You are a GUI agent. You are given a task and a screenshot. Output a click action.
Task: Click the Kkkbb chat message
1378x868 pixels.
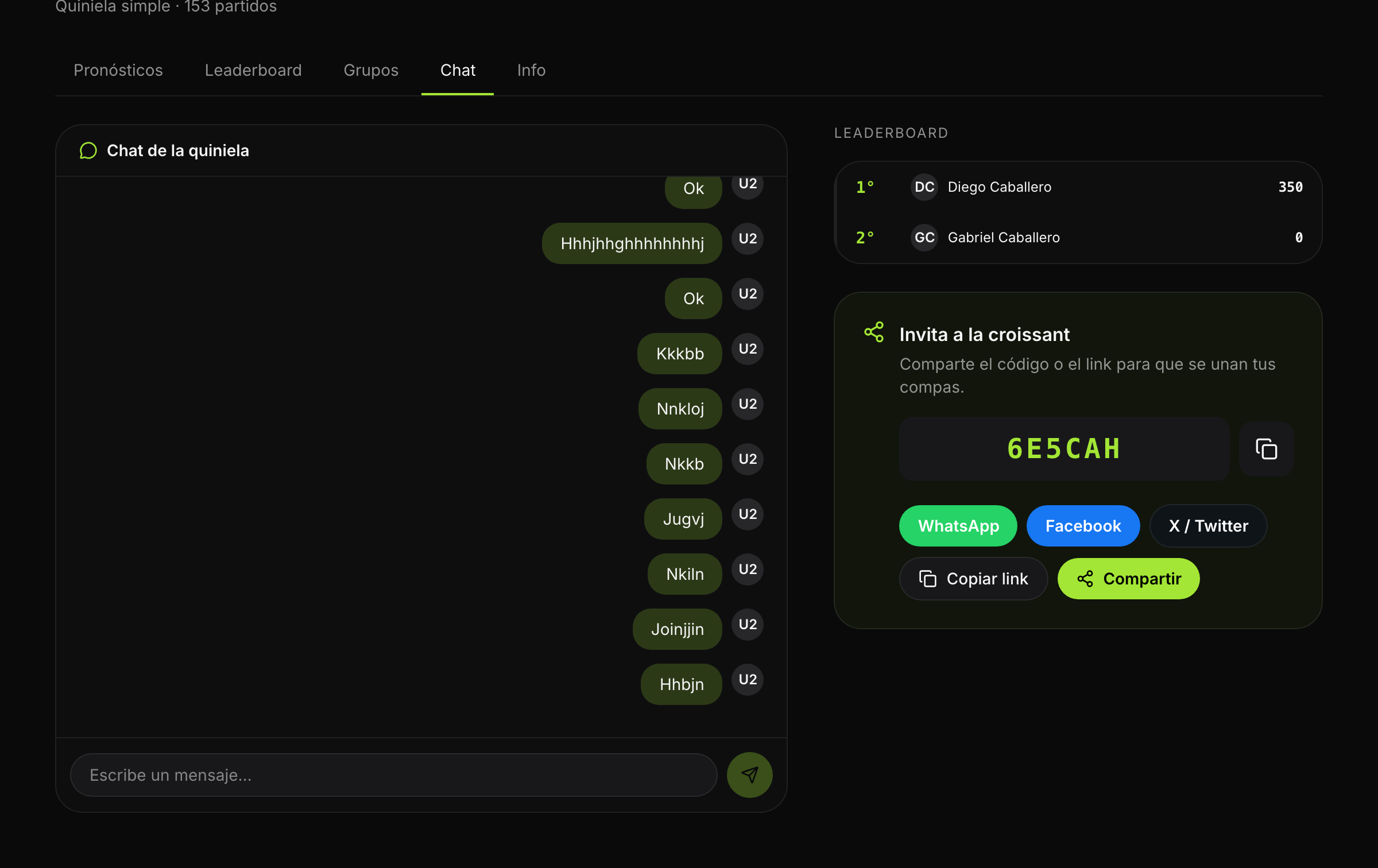pyautogui.click(x=679, y=354)
